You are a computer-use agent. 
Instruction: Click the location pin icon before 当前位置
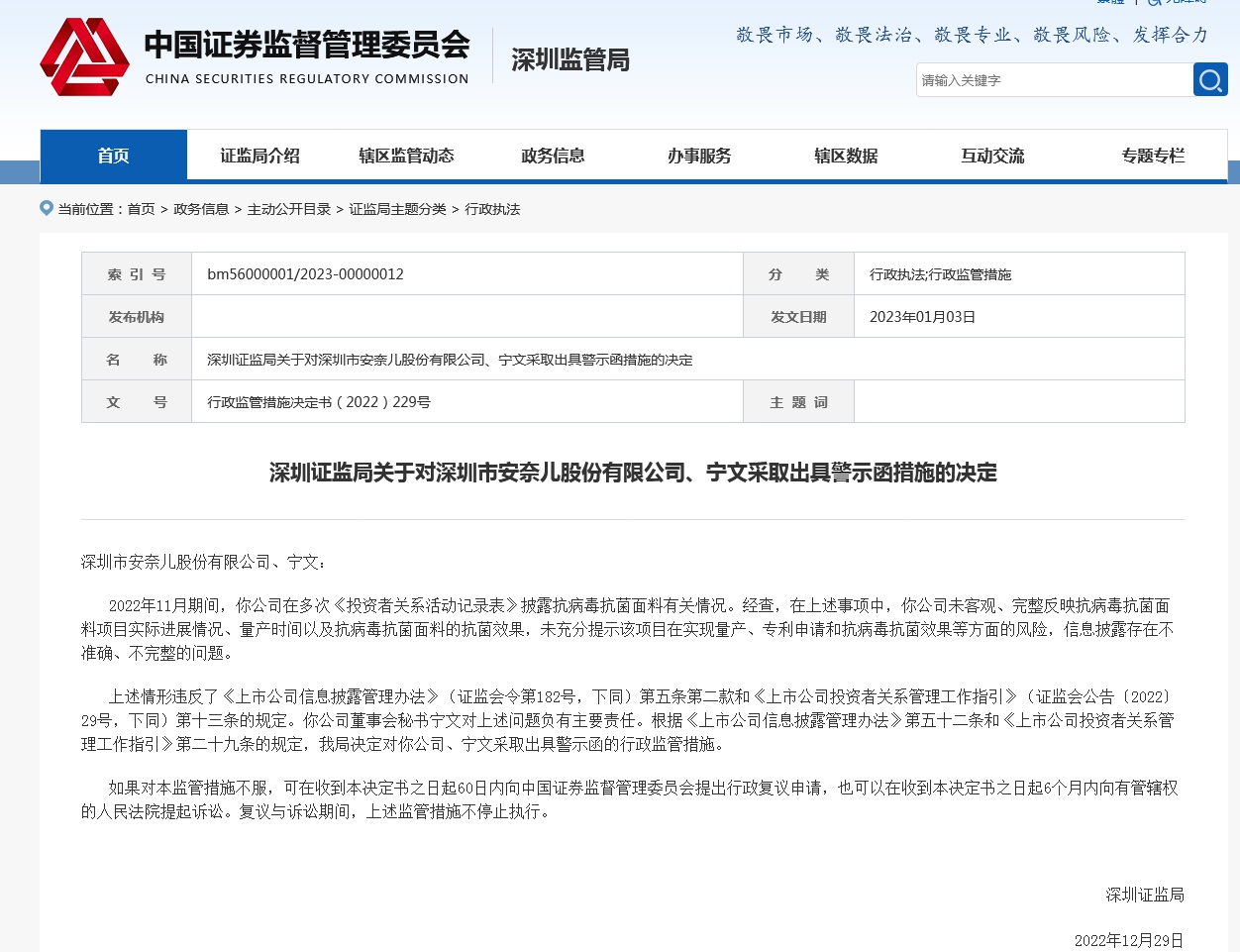pyautogui.click(x=47, y=208)
